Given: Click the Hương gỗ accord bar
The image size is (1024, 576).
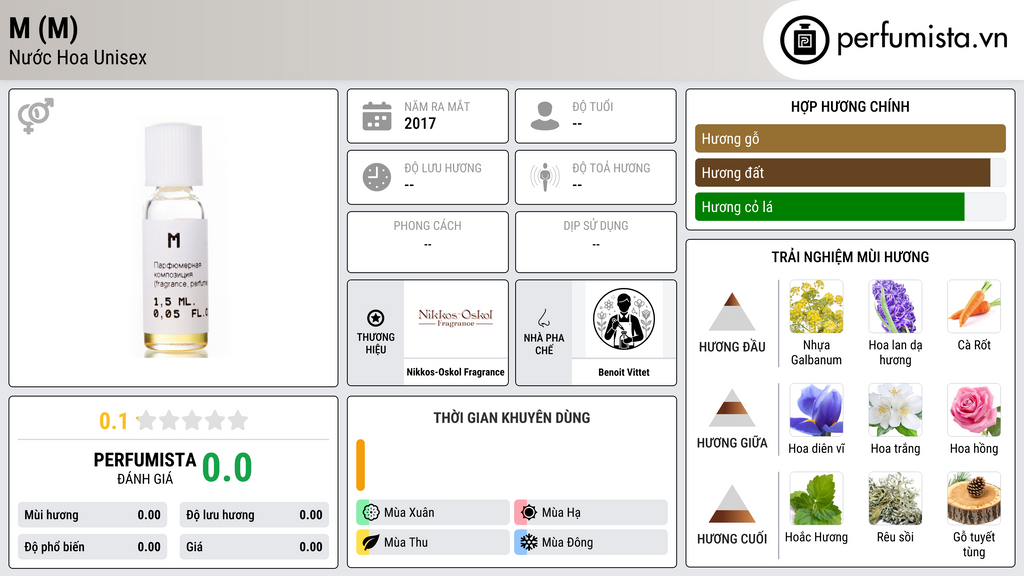Looking at the screenshot, I should 850,138.
